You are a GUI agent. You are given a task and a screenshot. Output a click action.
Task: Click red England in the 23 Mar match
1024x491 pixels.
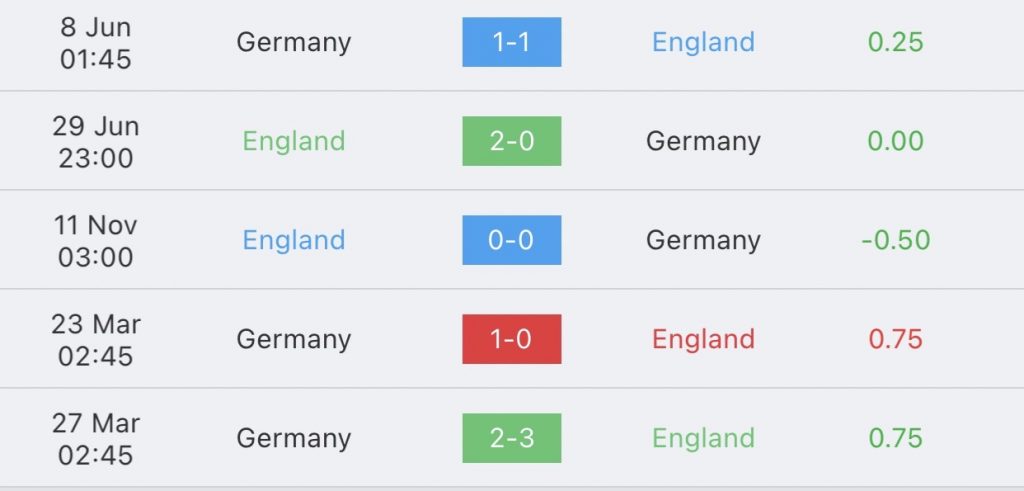tap(703, 340)
